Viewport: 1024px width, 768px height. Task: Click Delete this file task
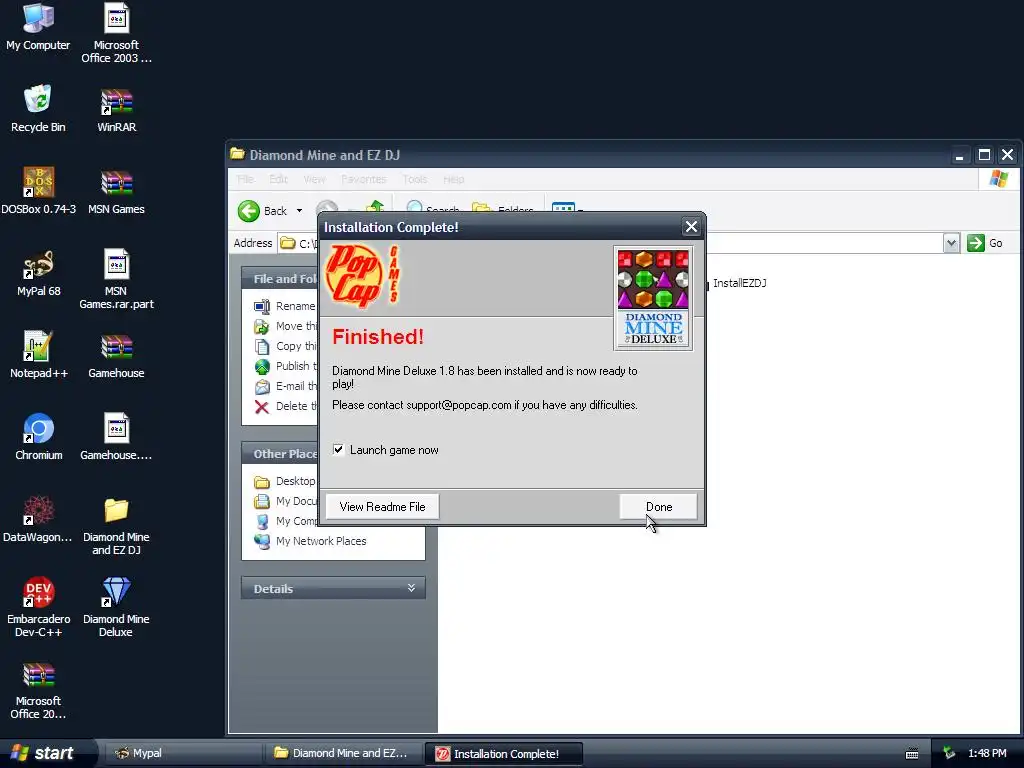coord(285,406)
